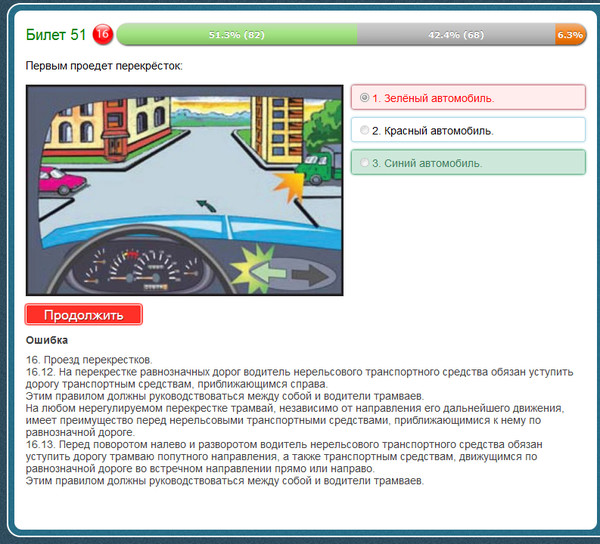Click the rule 16.12 explanation text
Screen dimensions: 600x544
tap(299, 377)
